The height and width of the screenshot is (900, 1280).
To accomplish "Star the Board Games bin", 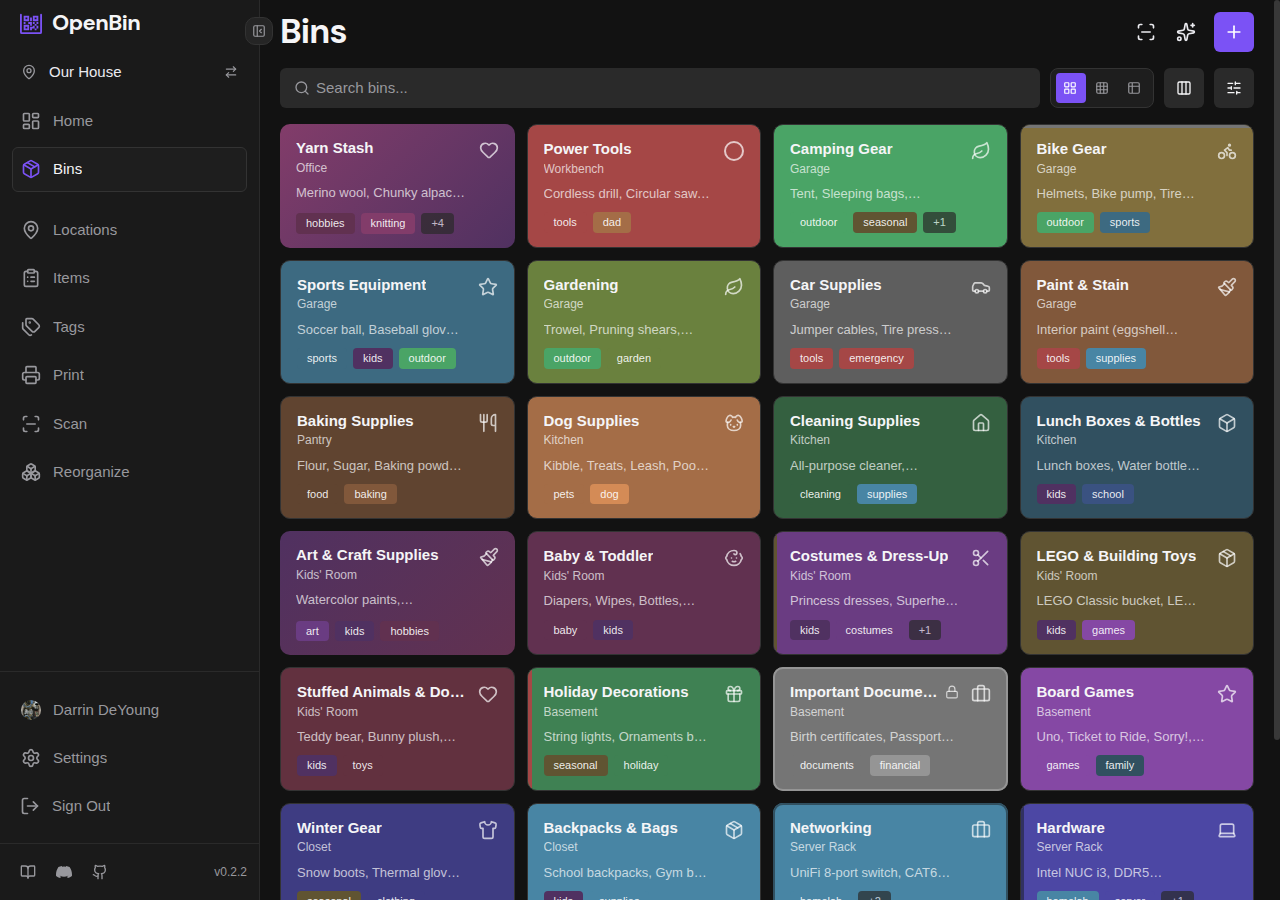I will [x=1227, y=693].
